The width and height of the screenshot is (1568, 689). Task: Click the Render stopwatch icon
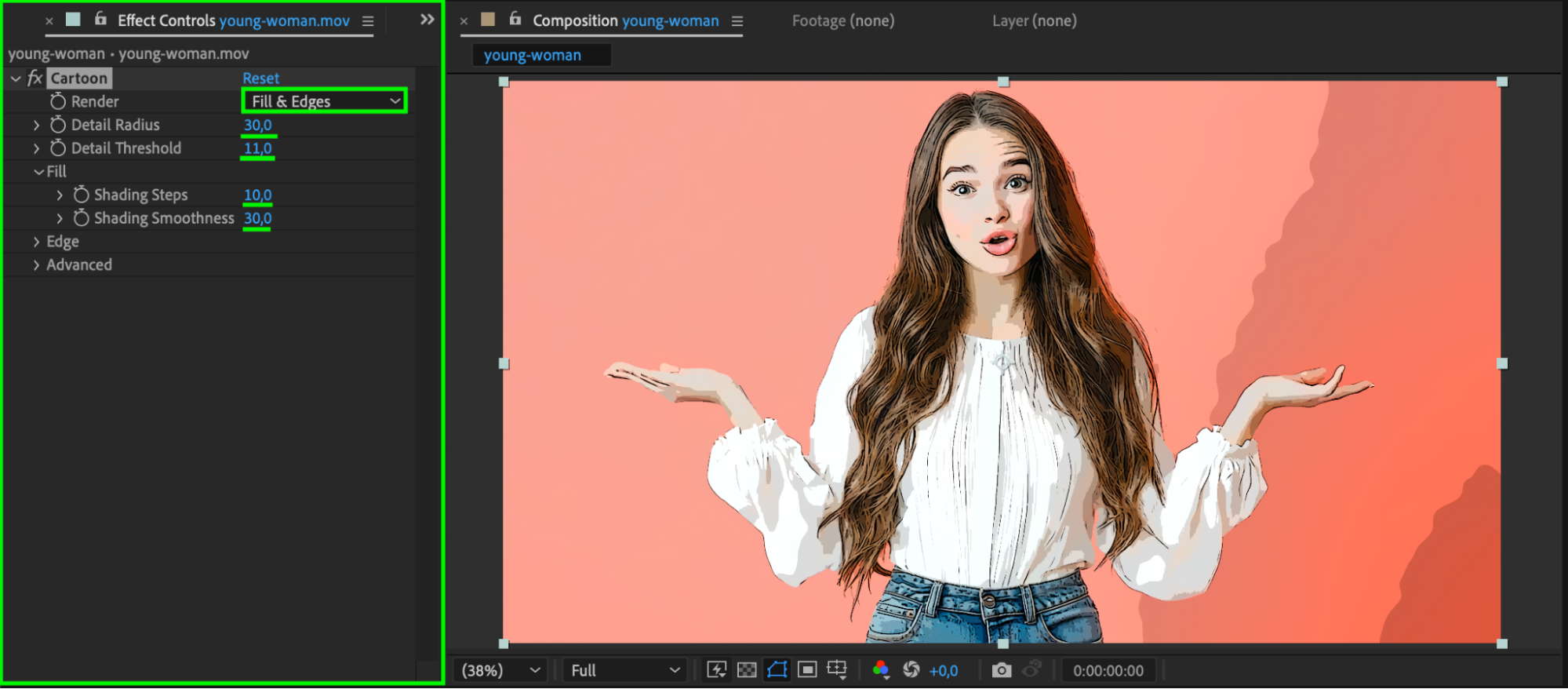tap(58, 101)
